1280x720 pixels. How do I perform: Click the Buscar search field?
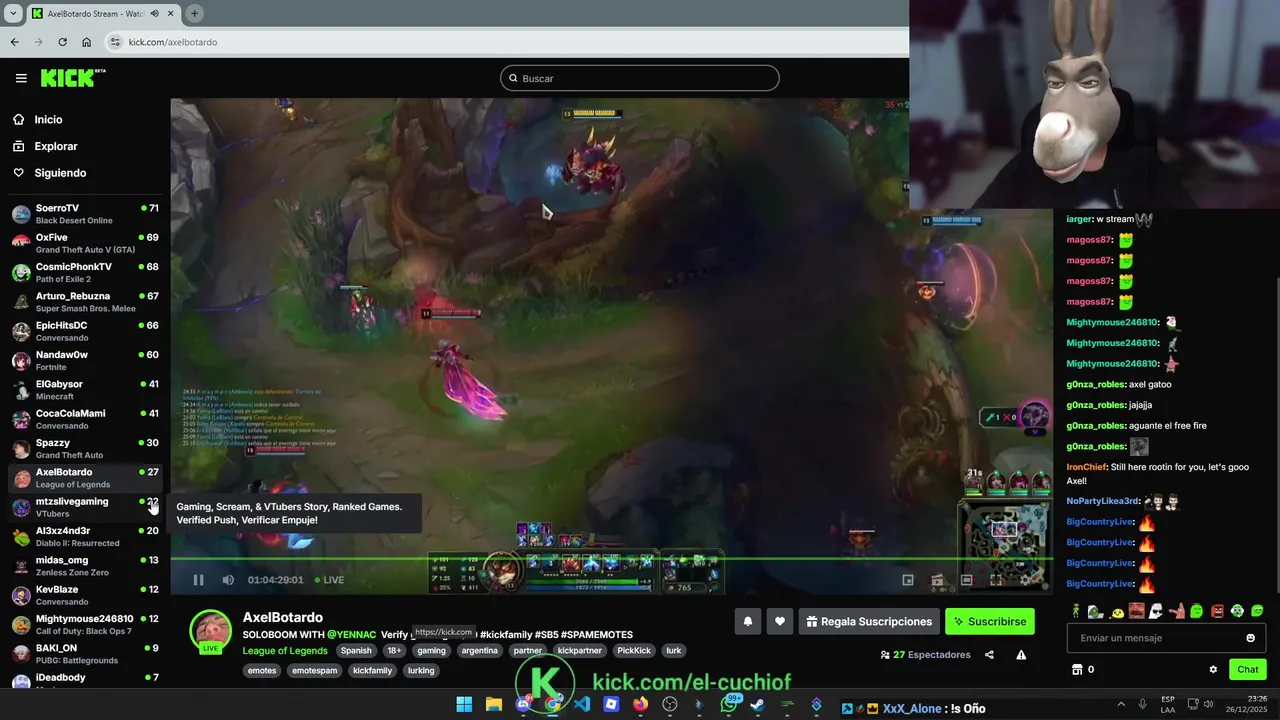pos(640,78)
